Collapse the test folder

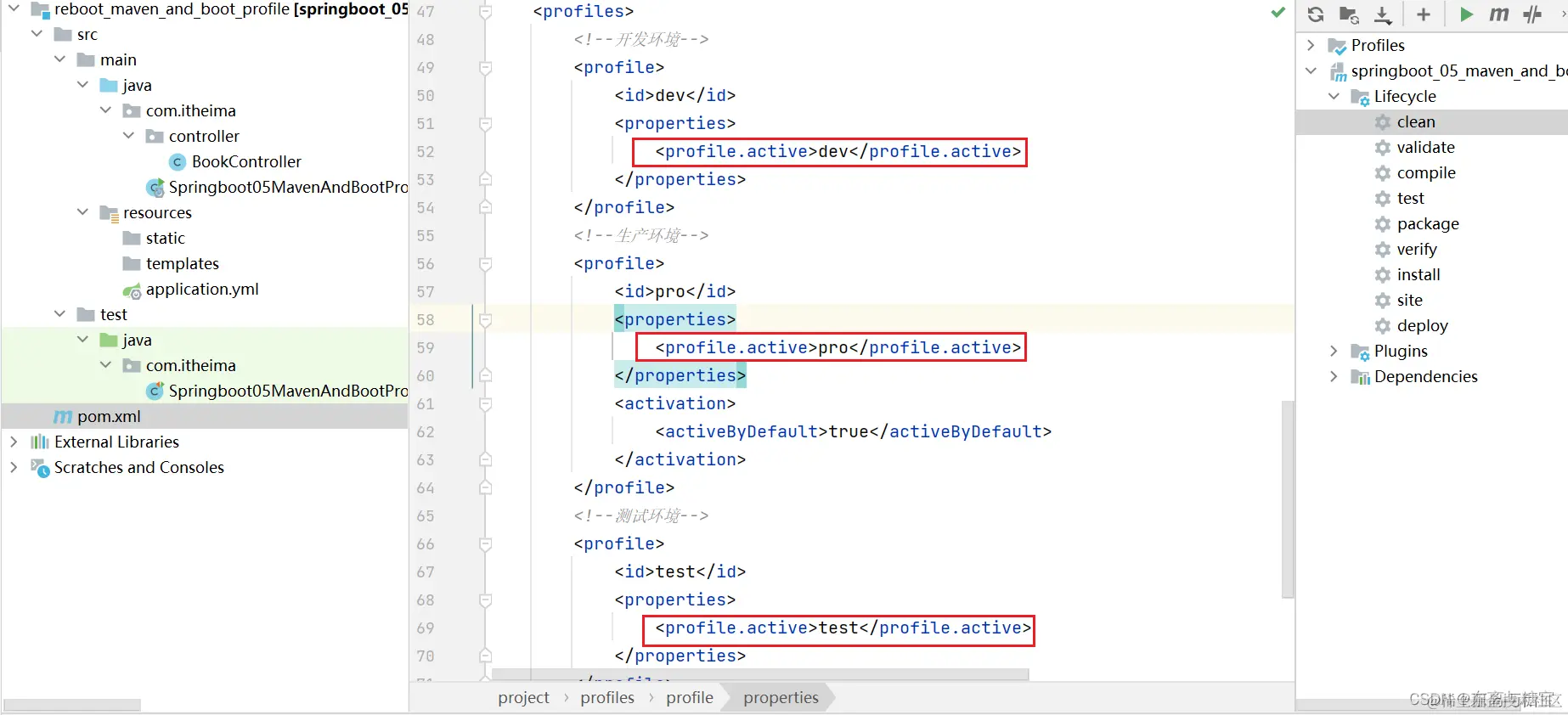point(59,314)
